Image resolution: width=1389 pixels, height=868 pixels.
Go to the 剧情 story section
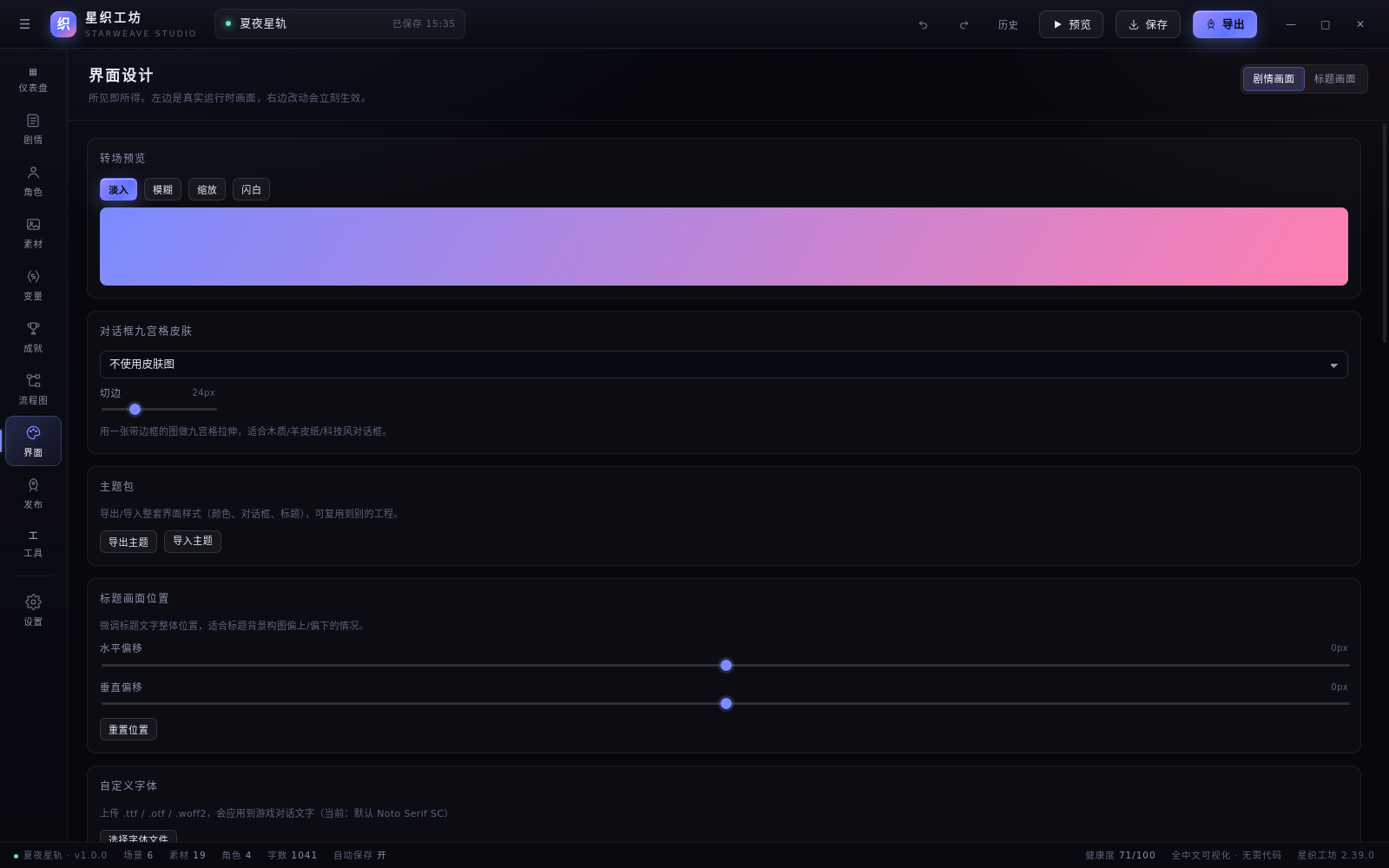point(33,128)
